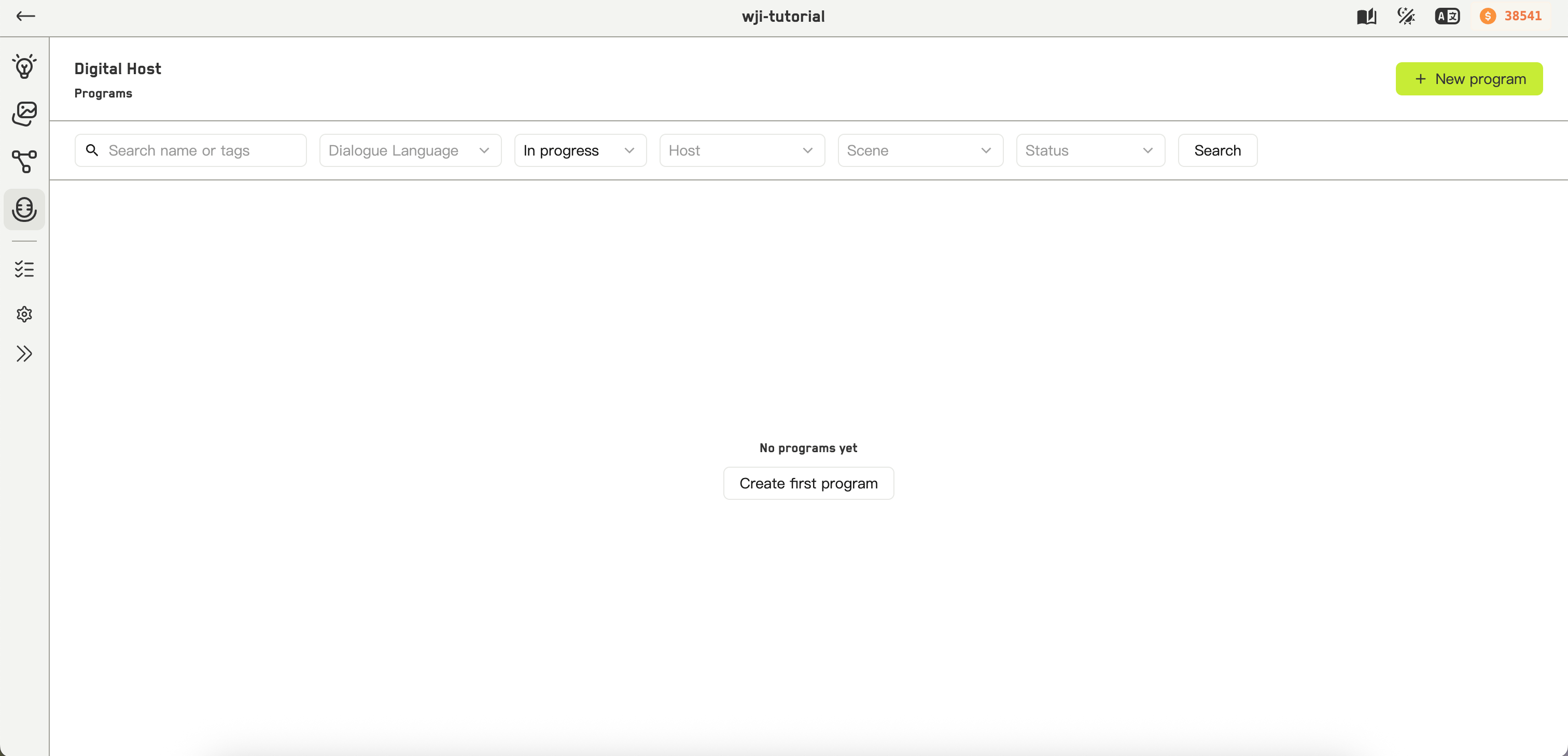Viewport: 1568px width, 756px height.
Task: Open the workflow nodes sidebar icon
Action: pos(24,161)
